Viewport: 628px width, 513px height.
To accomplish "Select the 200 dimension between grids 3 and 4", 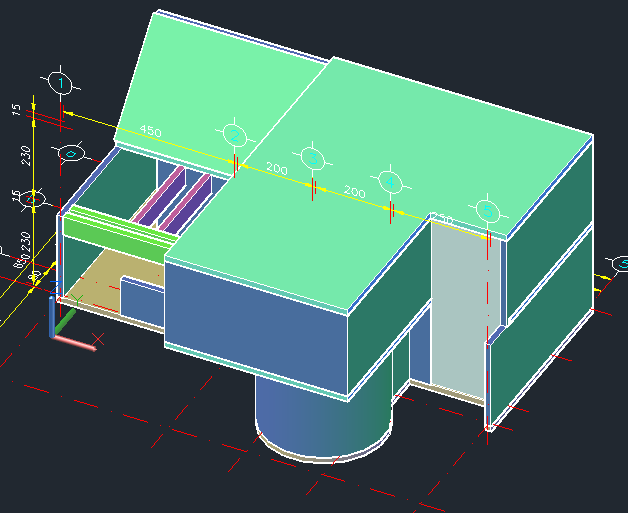I will point(354,191).
